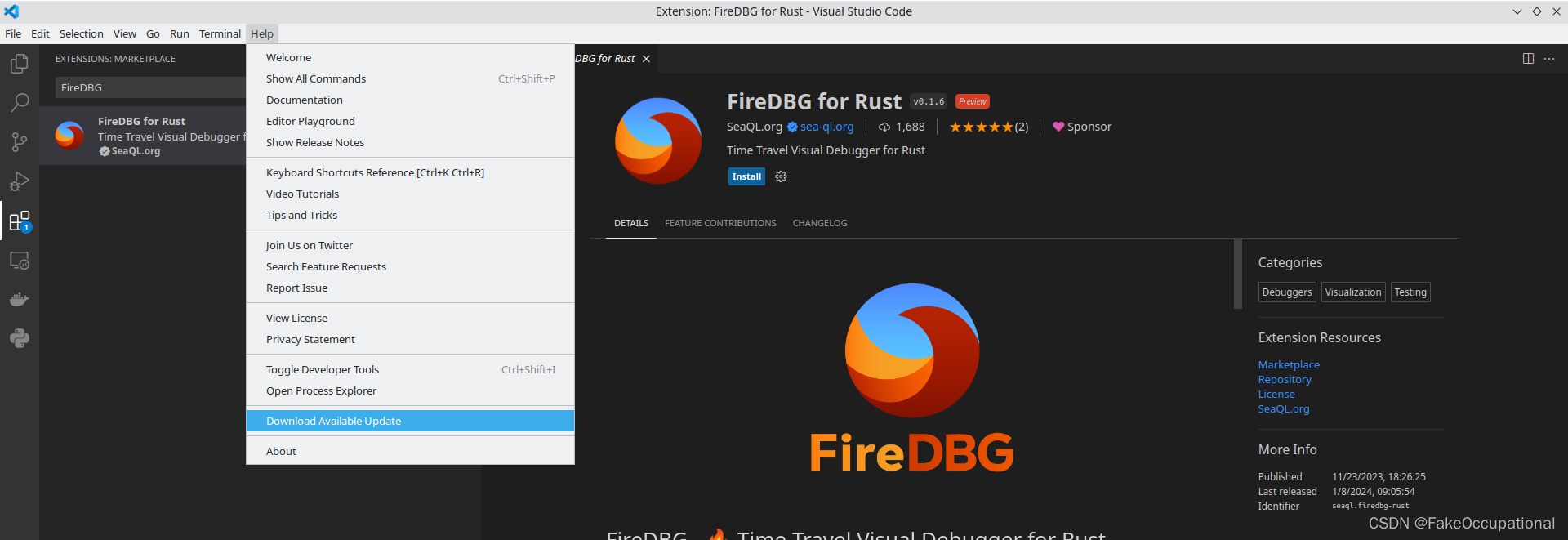Click FireDBG list item logo in sidebar
This screenshot has width=1568, height=540.
pos(69,135)
